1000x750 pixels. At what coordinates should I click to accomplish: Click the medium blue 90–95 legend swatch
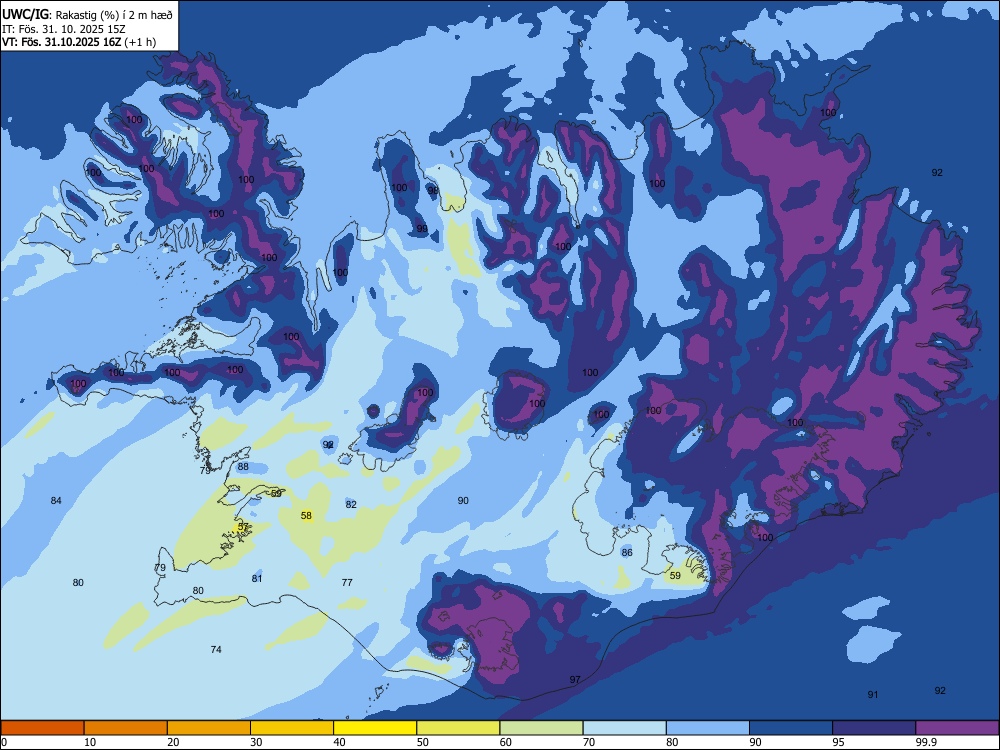791,728
